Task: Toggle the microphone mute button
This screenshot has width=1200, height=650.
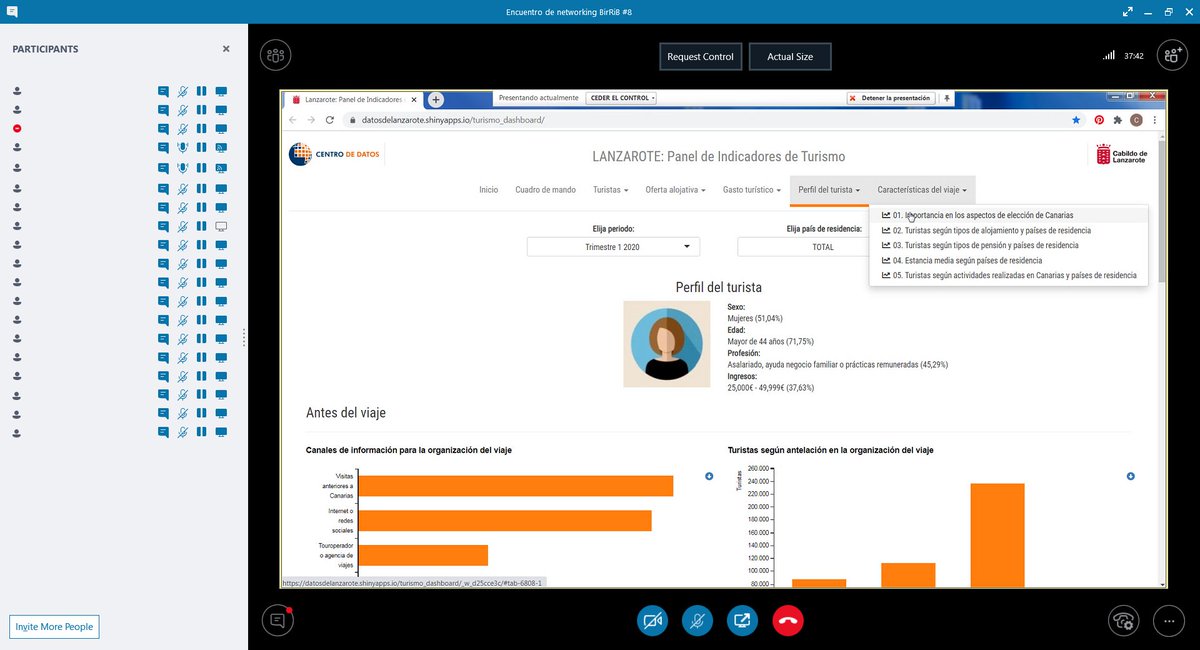Action: click(x=698, y=620)
